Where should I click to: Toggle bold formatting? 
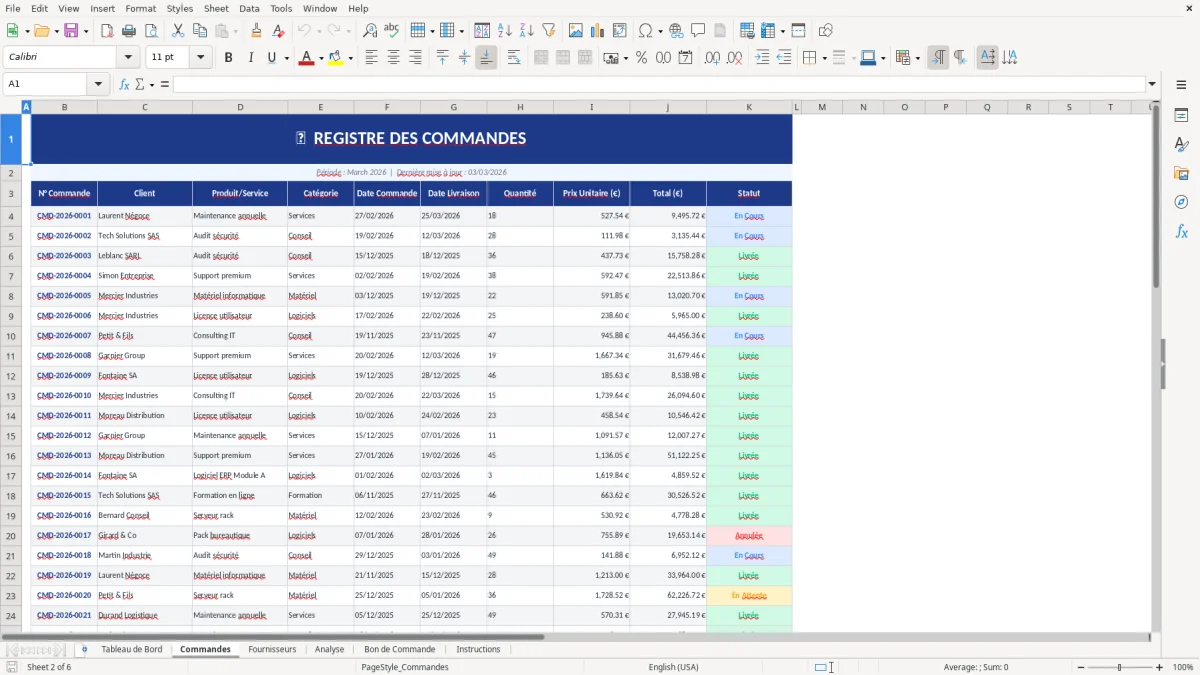[229, 57]
